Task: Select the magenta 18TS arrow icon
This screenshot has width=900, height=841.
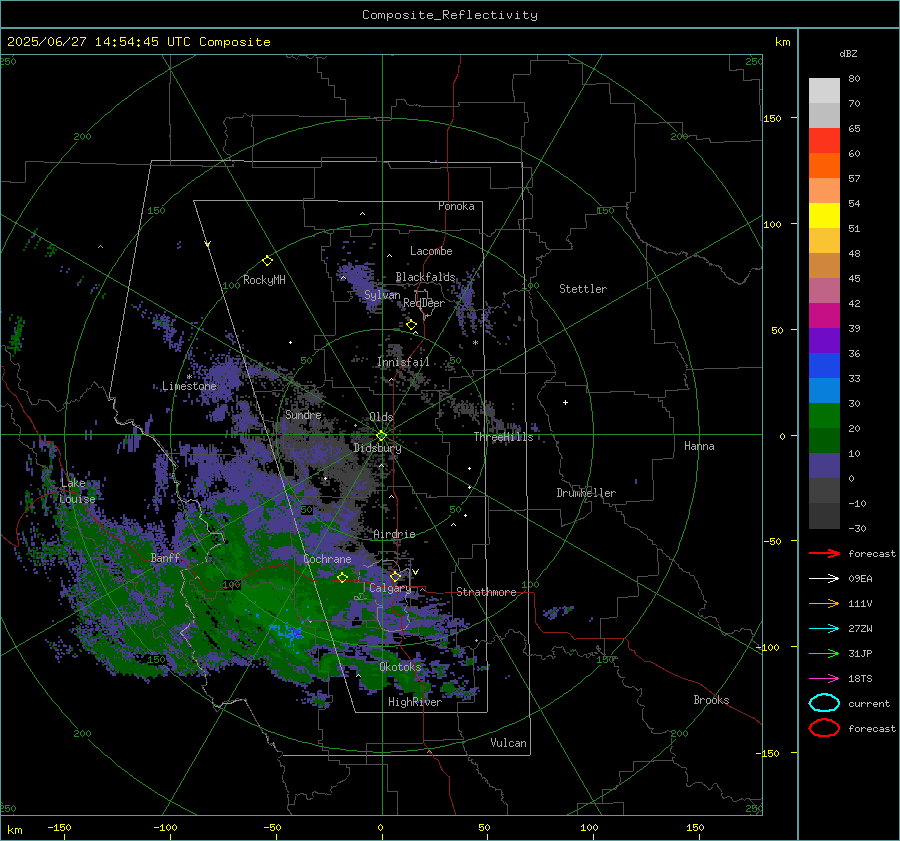Action: tap(824, 679)
